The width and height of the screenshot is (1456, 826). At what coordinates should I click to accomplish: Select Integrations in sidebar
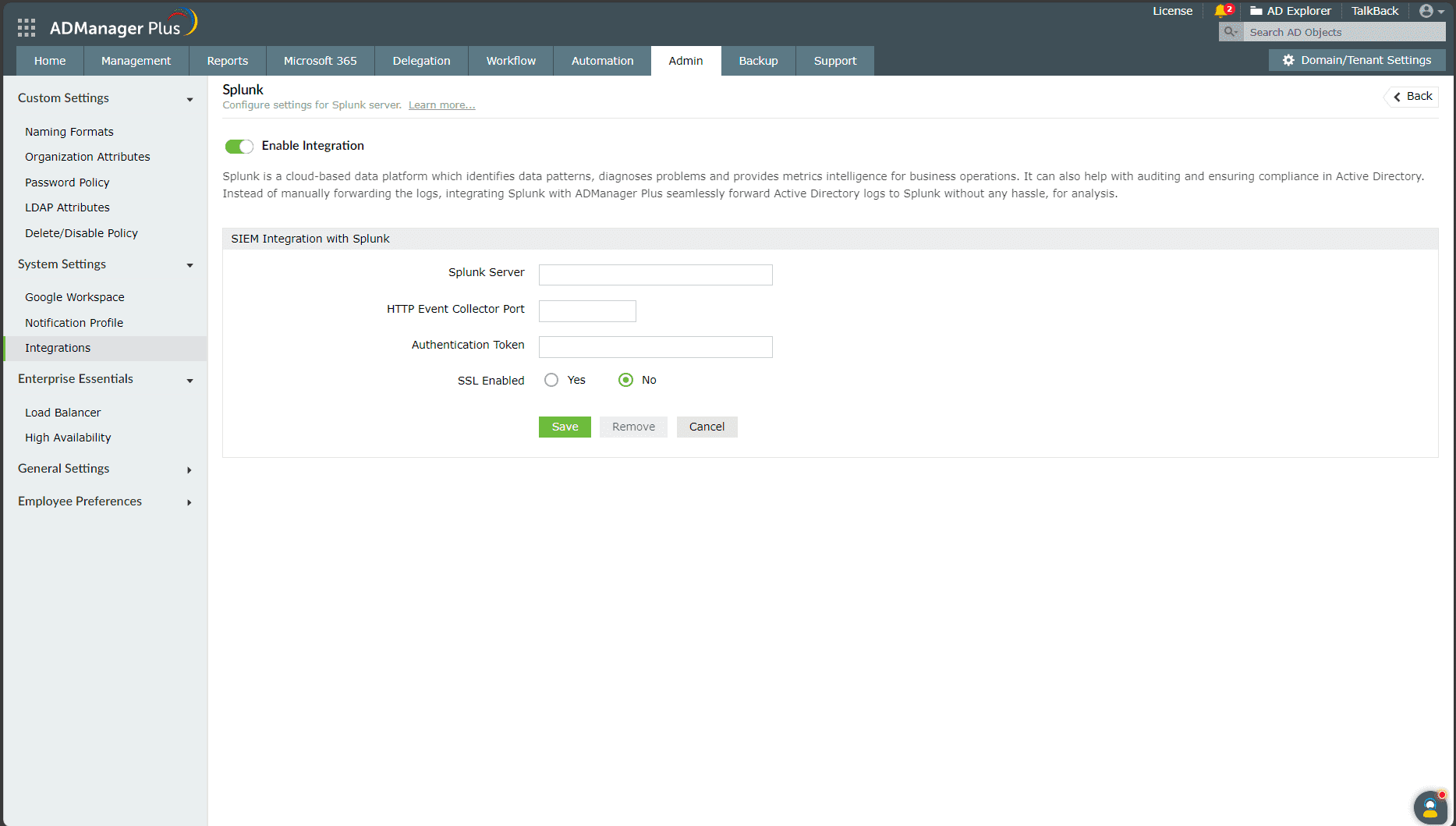105,348
